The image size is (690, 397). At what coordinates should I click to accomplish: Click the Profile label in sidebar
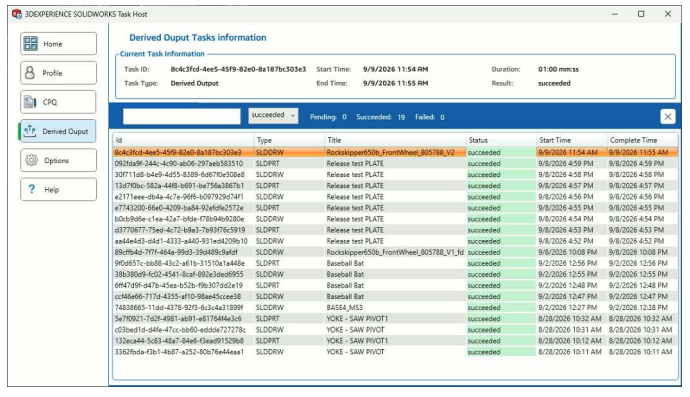coord(52,73)
